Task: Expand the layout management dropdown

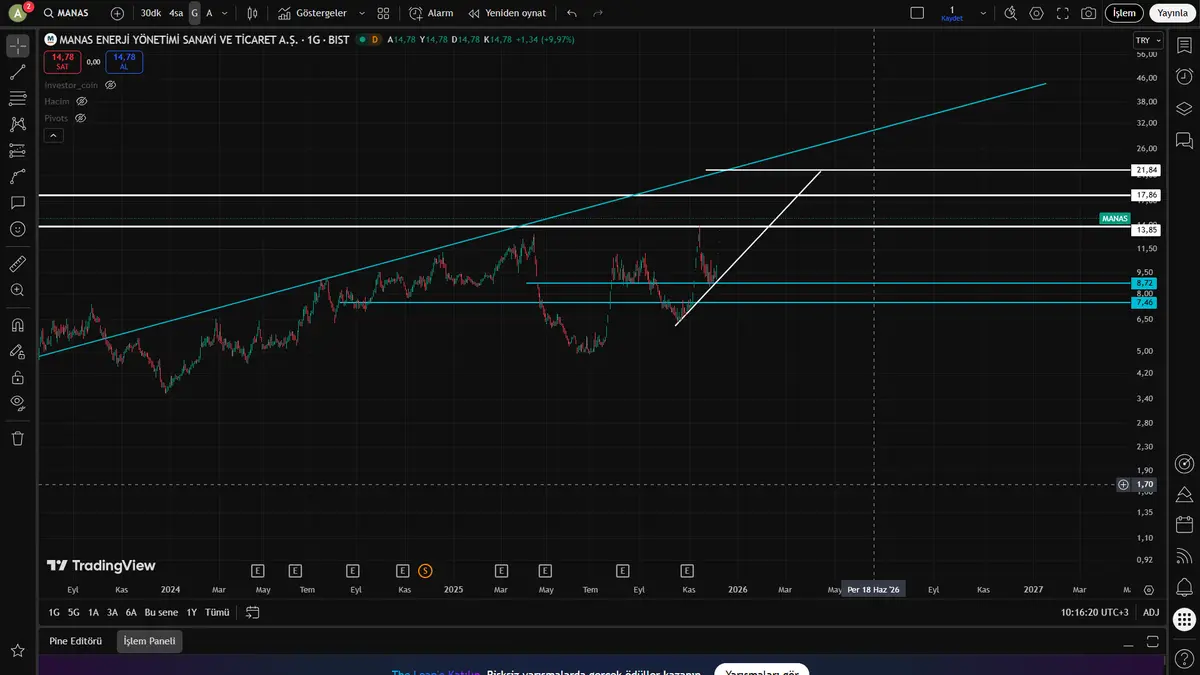Action: point(984,13)
